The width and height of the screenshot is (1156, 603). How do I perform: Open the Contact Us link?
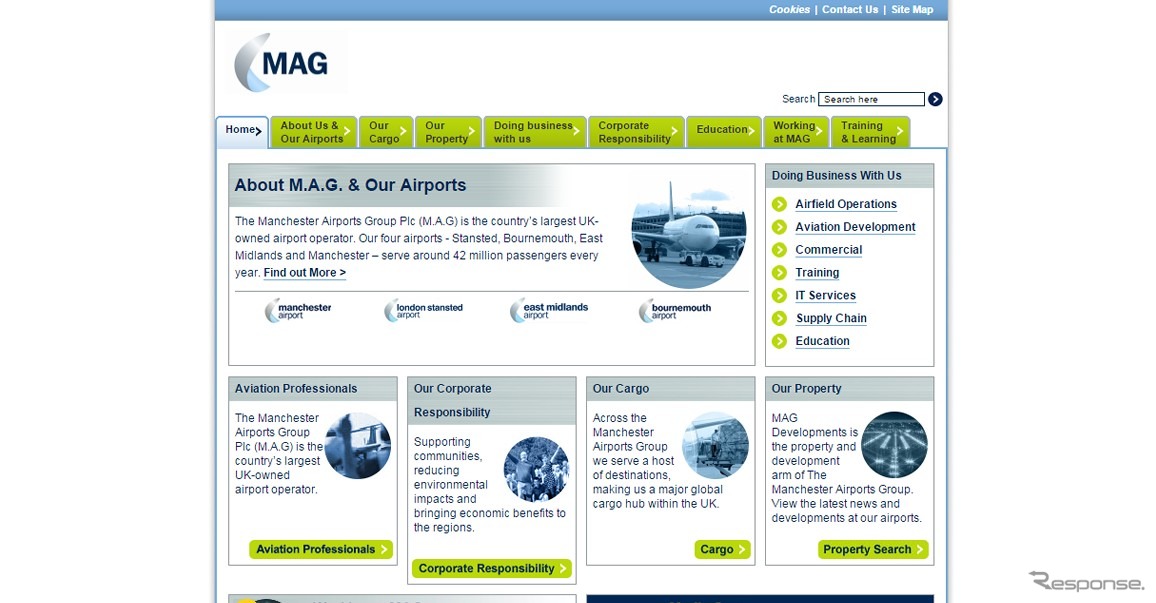point(850,10)
